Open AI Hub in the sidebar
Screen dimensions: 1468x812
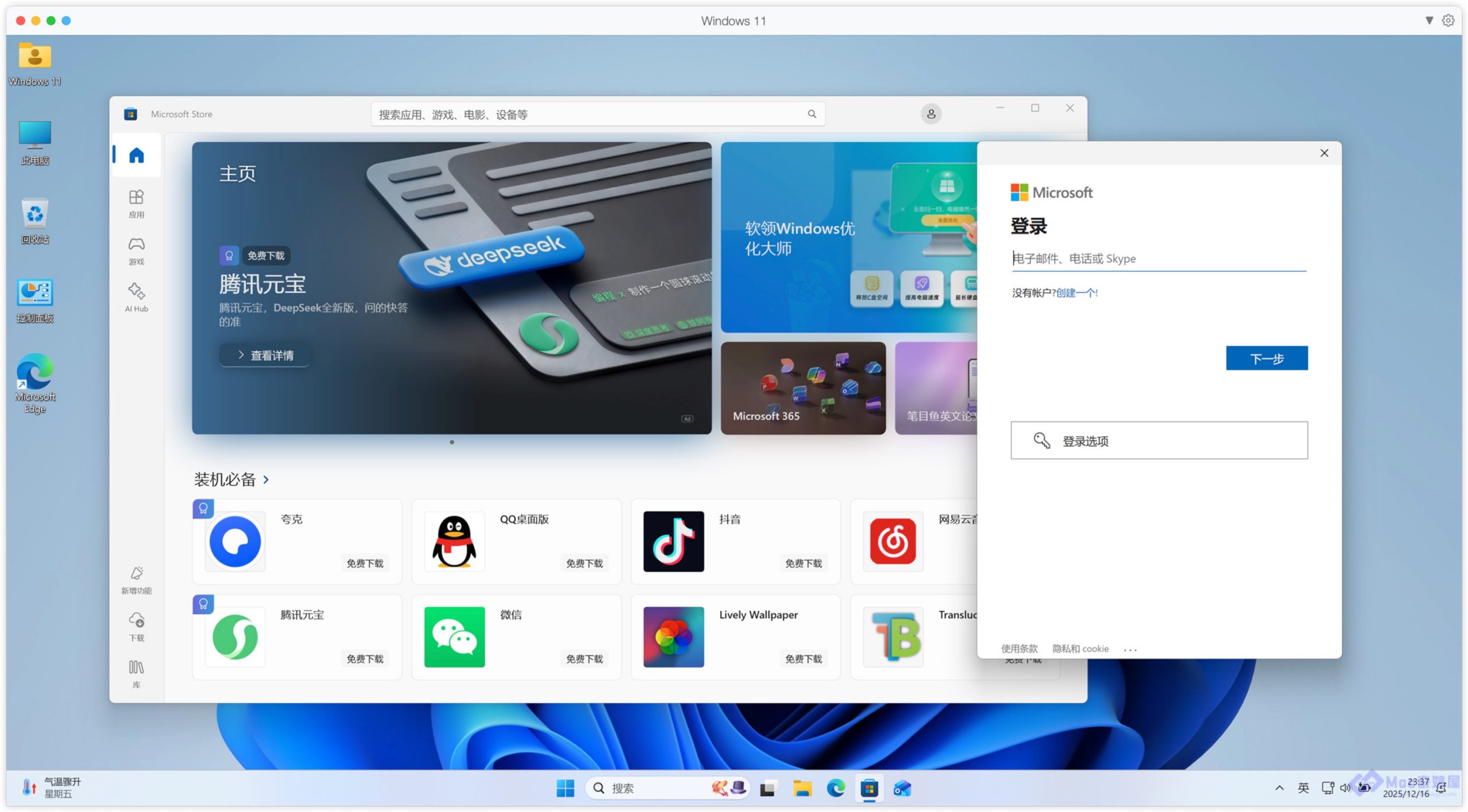(136, 297)
